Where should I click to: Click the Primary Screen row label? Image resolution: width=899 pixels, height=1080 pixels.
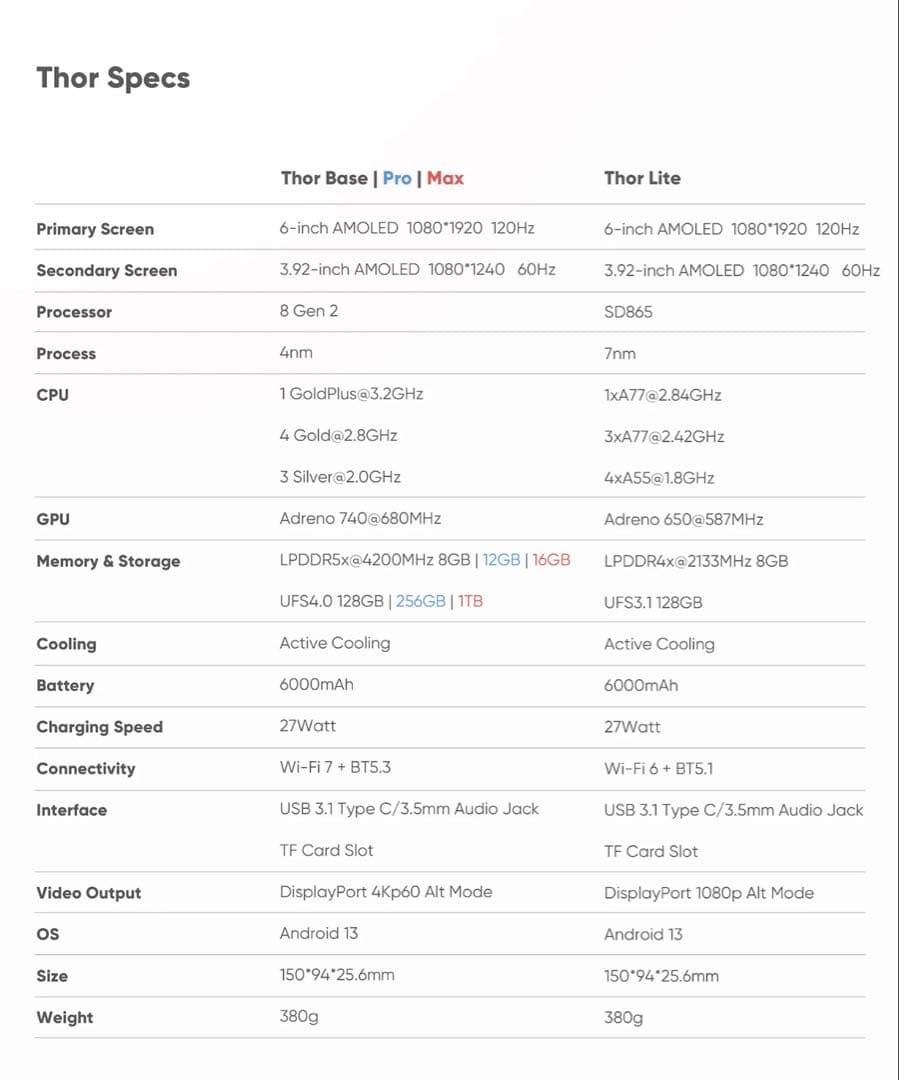[95, 229]
